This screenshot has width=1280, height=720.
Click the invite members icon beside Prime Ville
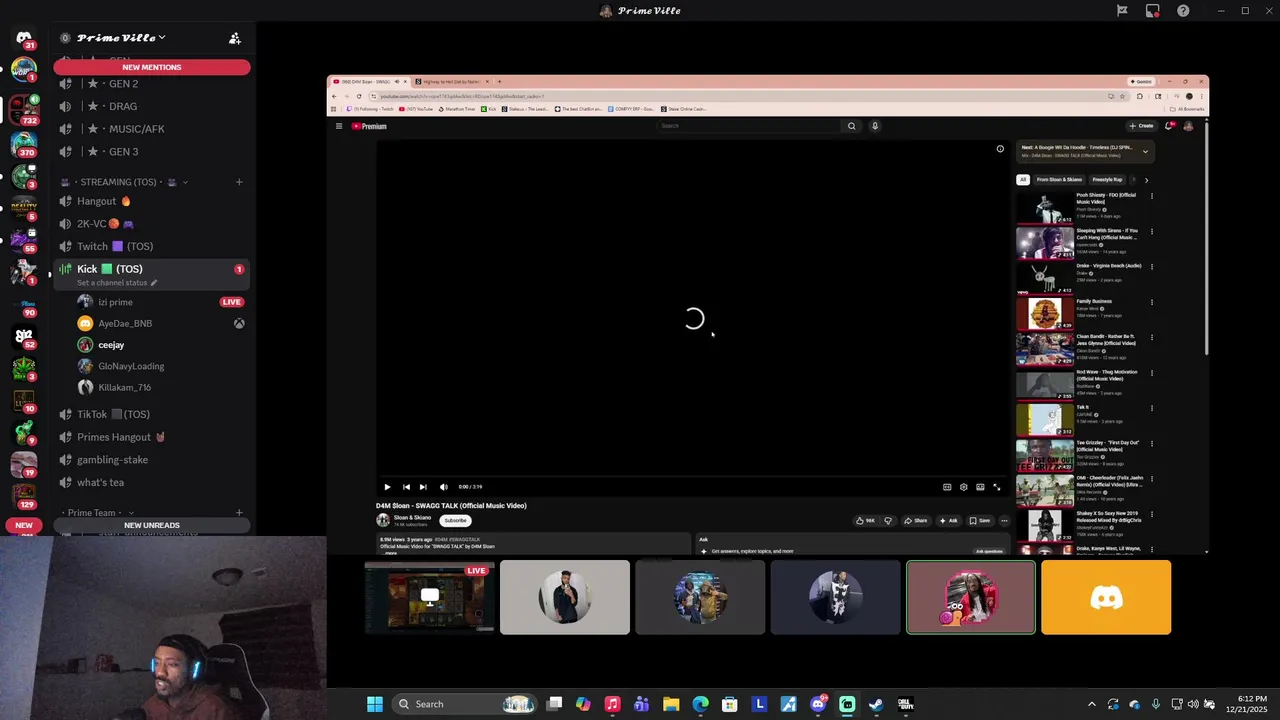pyautogui.click(x=235, y=38)
